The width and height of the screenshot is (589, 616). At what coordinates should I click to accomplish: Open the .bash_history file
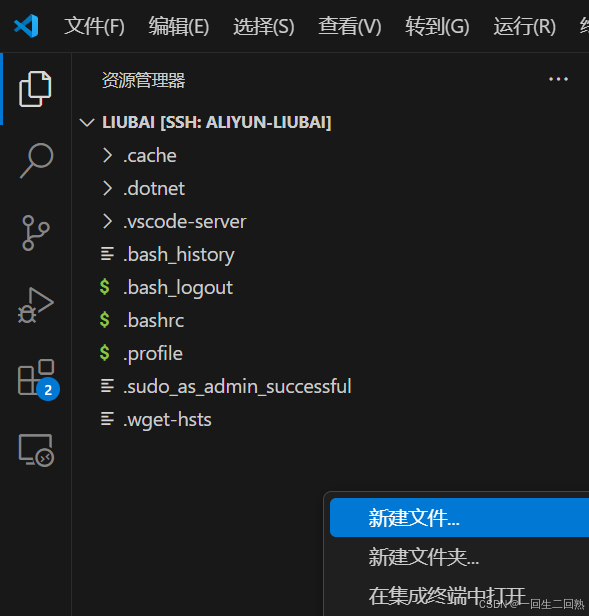pyautogui.click(x=178, y=255)
